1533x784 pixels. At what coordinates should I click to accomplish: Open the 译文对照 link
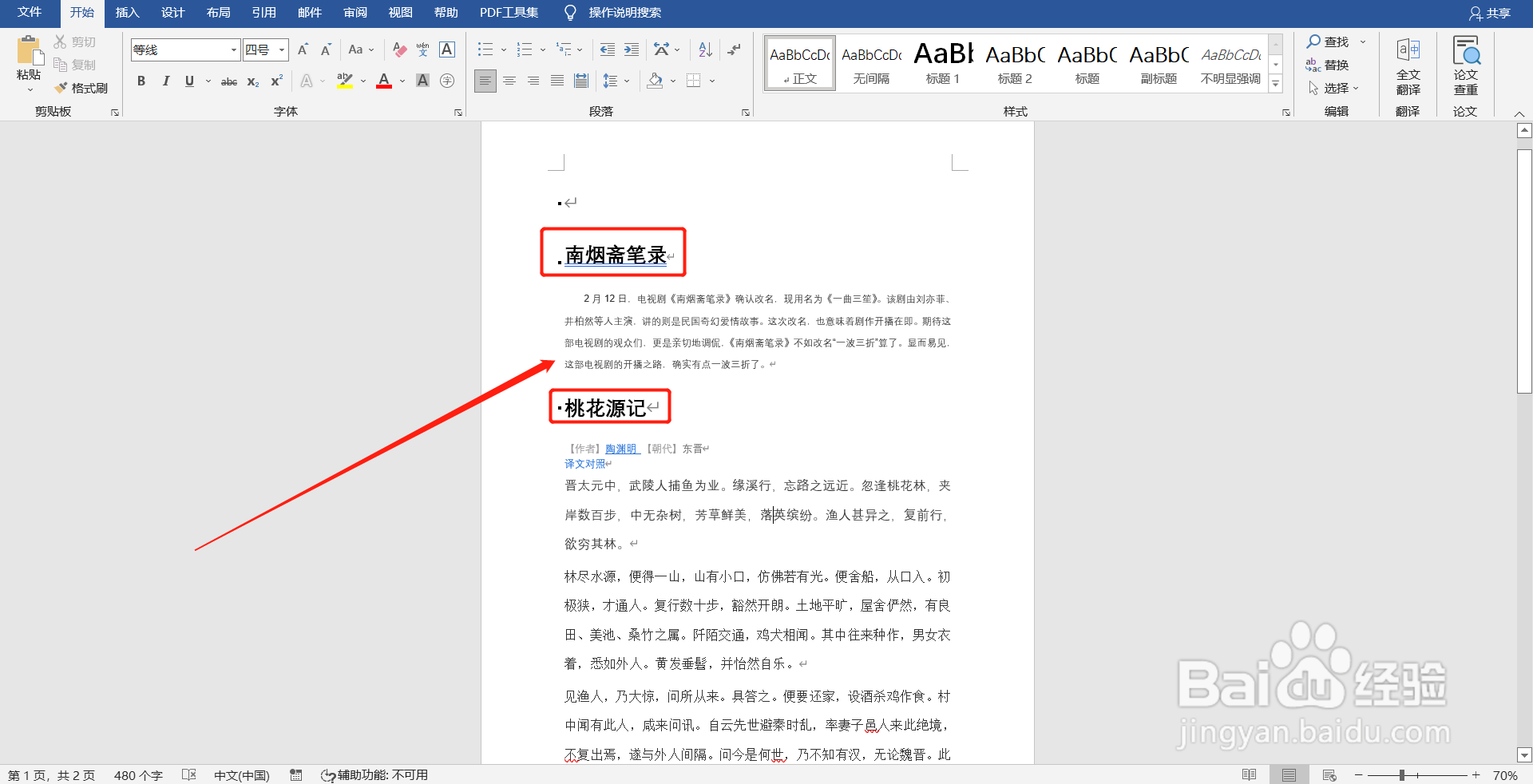tap(585, 463)
